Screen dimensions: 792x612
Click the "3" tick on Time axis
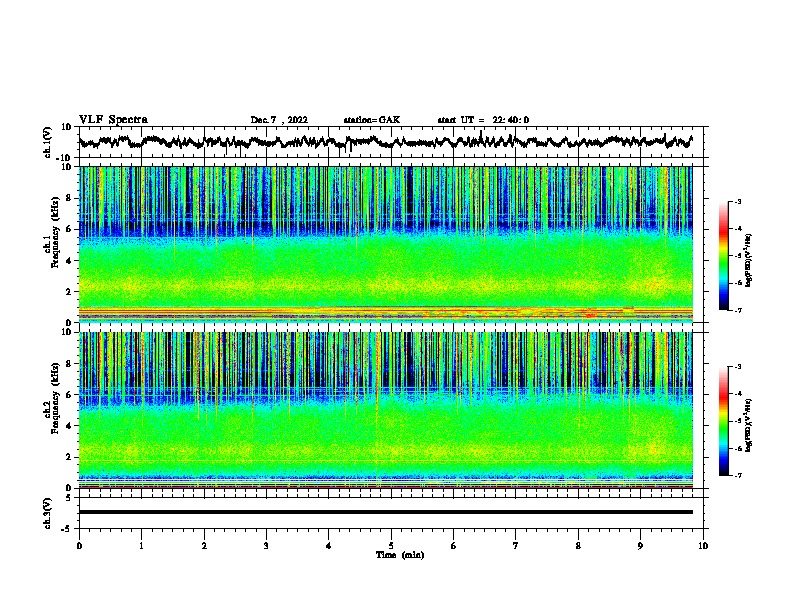coord(266,546)
